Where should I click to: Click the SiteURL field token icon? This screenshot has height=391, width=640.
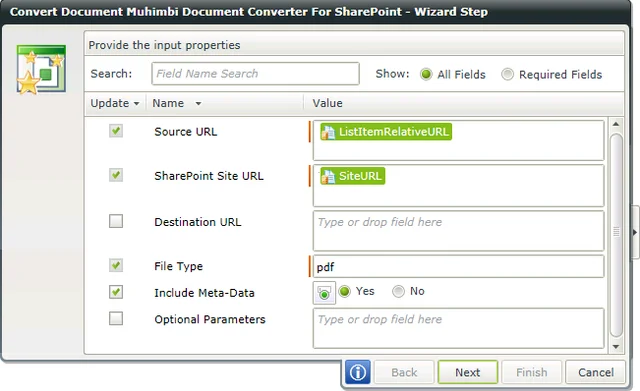pyautogui.click(x=328, y=176)
